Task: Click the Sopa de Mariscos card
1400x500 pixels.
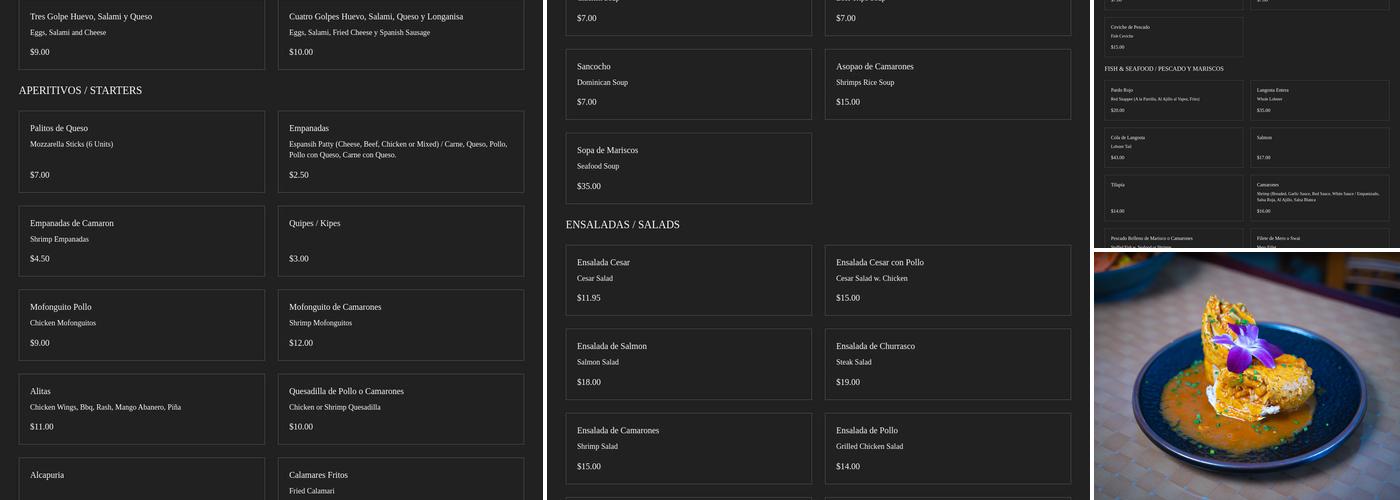Action: click(688, 168)
